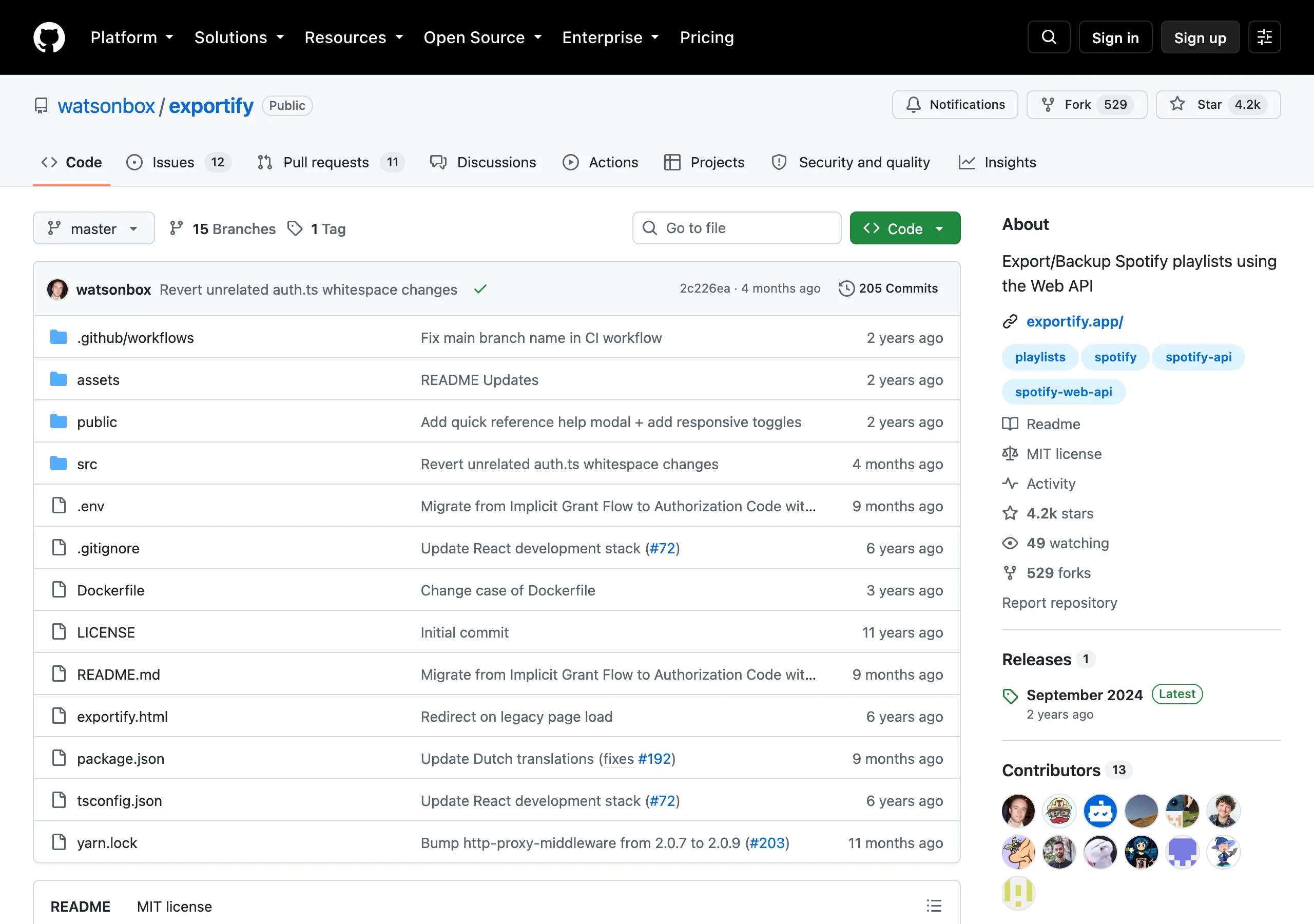Switch to the Pull requests tab

click(331, 162)
